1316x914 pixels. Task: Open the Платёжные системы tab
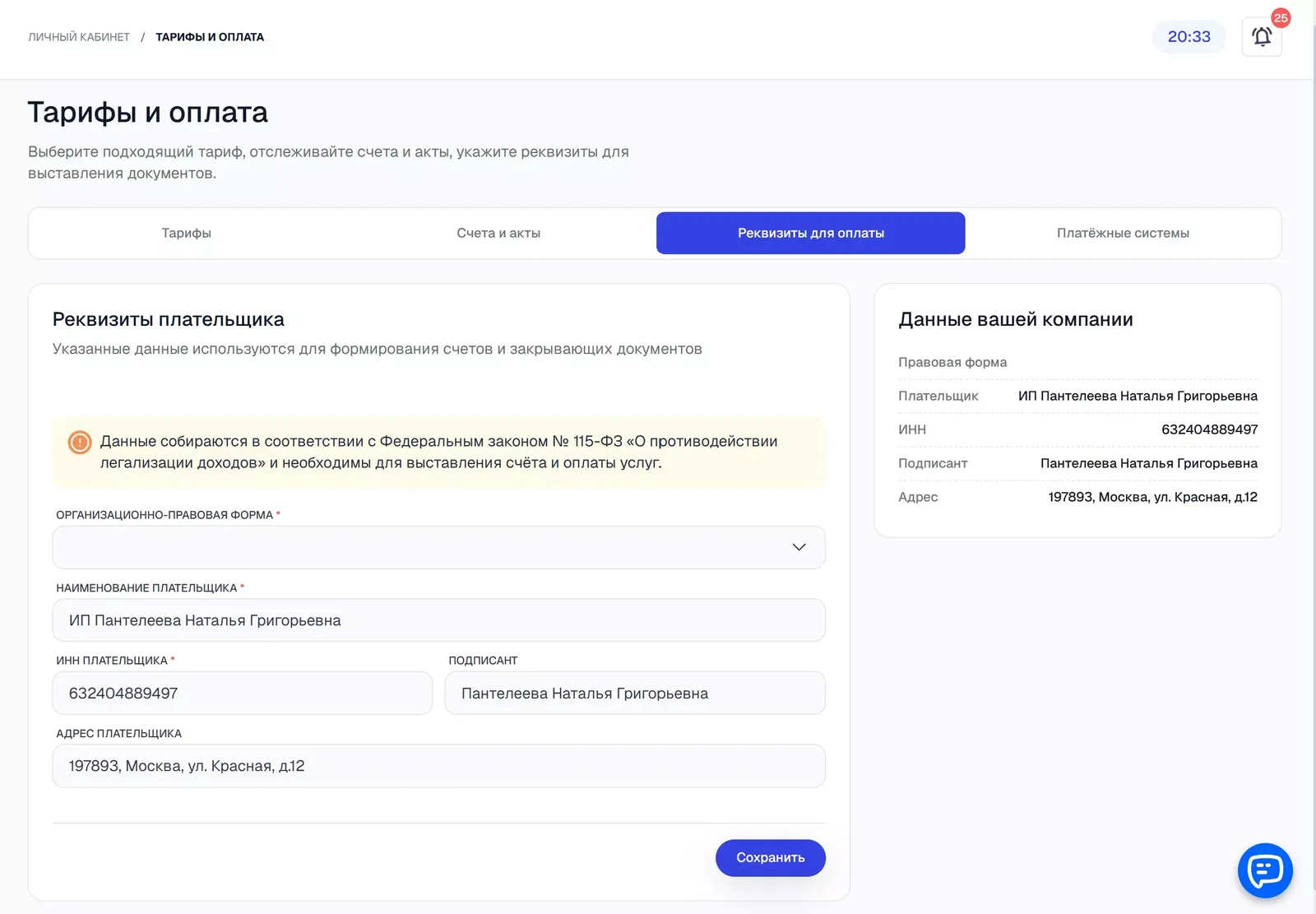tap(1123, 233)
